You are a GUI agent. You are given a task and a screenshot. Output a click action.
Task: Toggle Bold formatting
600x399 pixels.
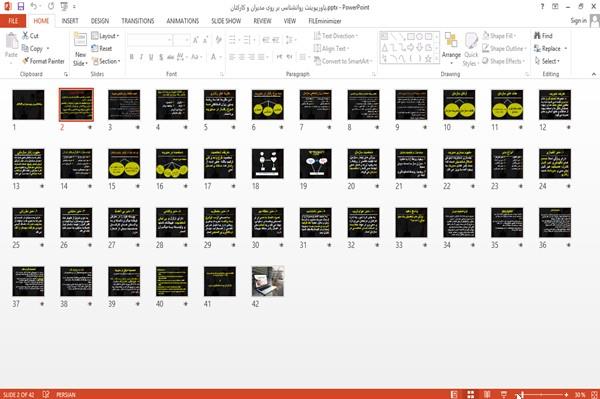tap(132, 57)
